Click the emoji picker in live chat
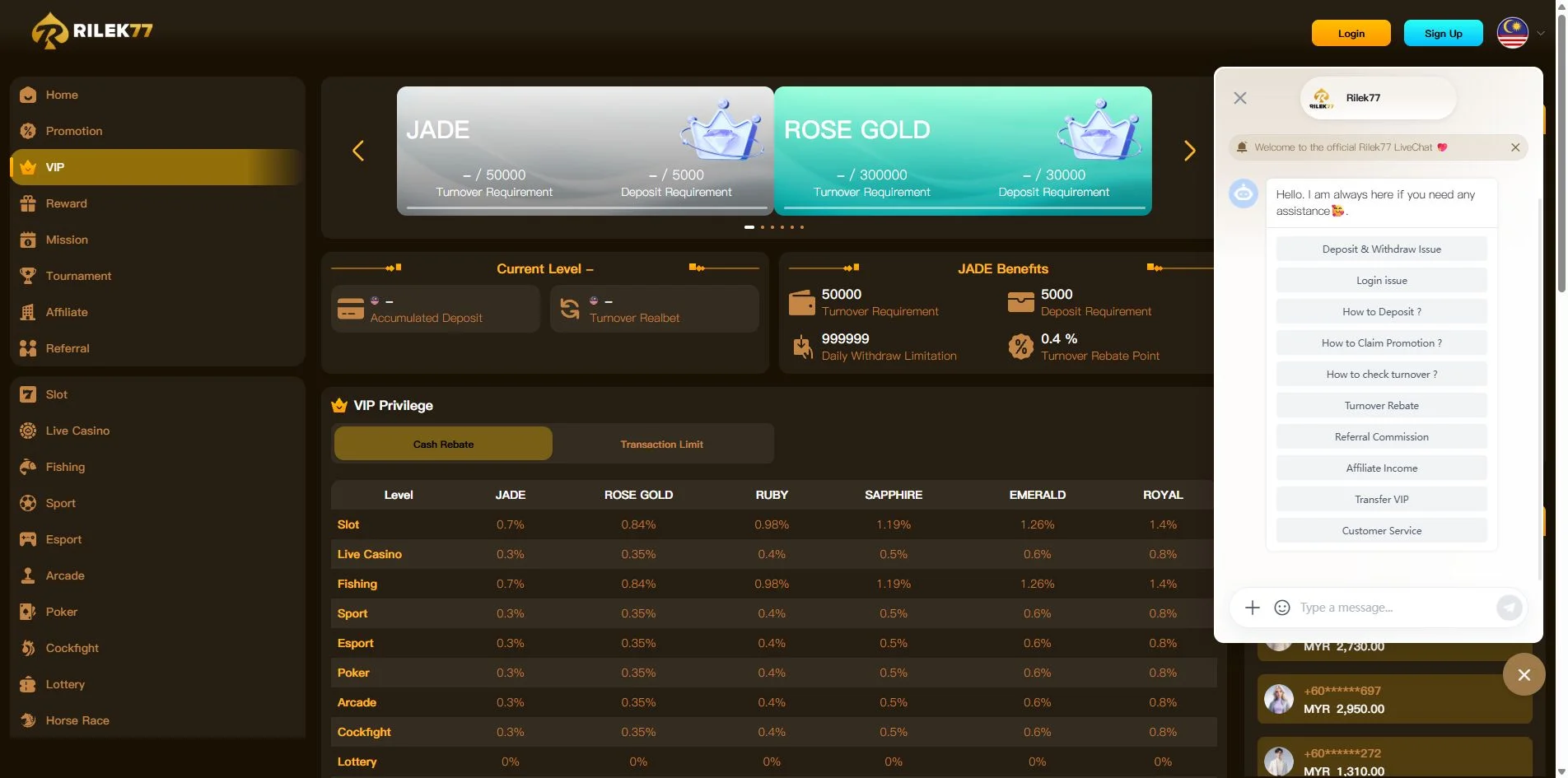The image size is (1568, 778). coord(1282,608)
